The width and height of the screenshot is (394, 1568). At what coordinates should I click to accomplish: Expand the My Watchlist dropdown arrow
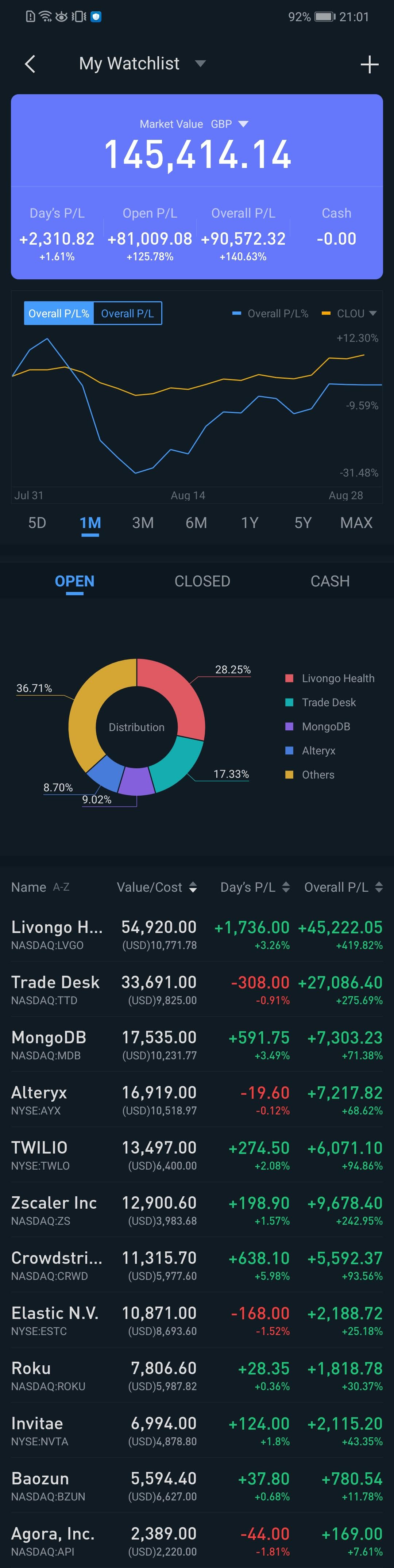click(x=200, y=63)
